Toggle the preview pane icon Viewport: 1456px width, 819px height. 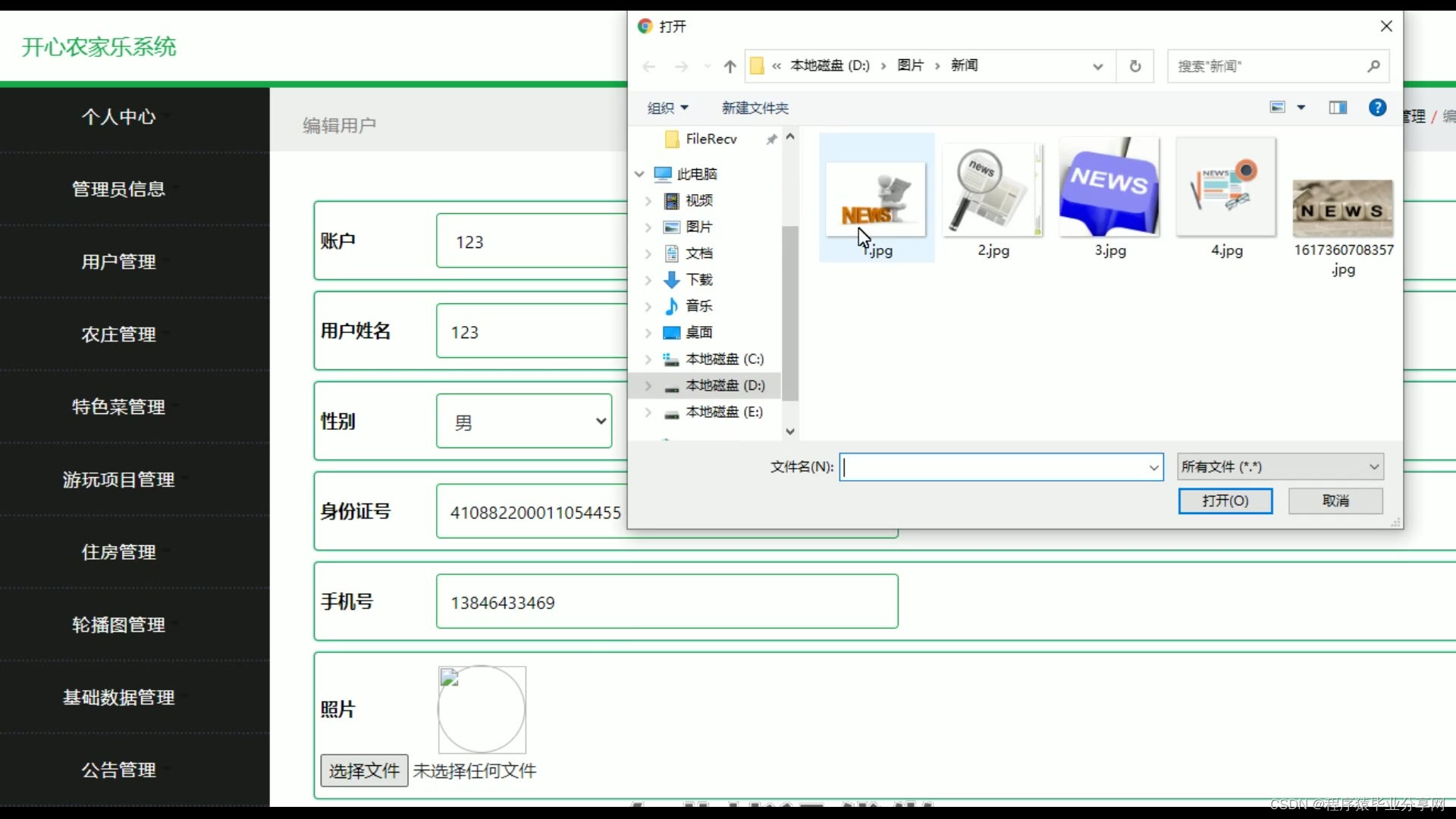[x=1338, y=108]
